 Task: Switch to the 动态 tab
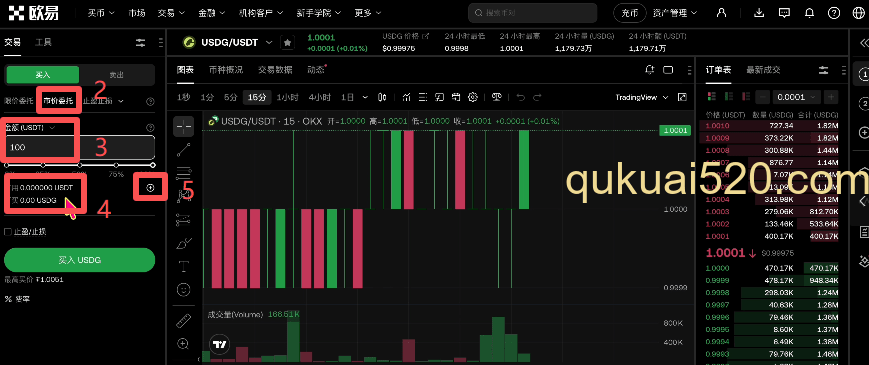[x=316, y=70]
